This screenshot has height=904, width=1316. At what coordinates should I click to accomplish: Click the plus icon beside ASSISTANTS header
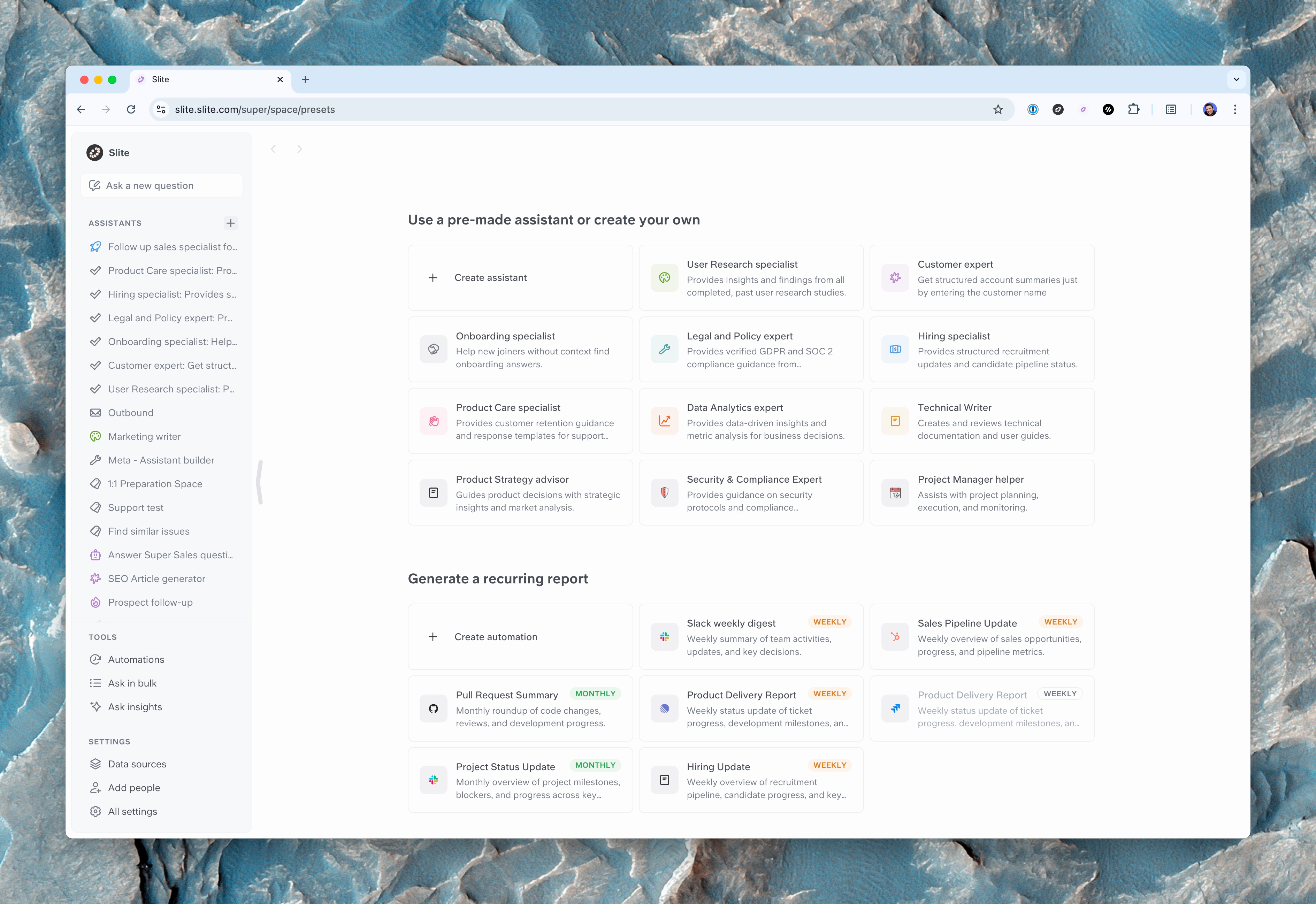pyautogui.click(x=230, y=223)
